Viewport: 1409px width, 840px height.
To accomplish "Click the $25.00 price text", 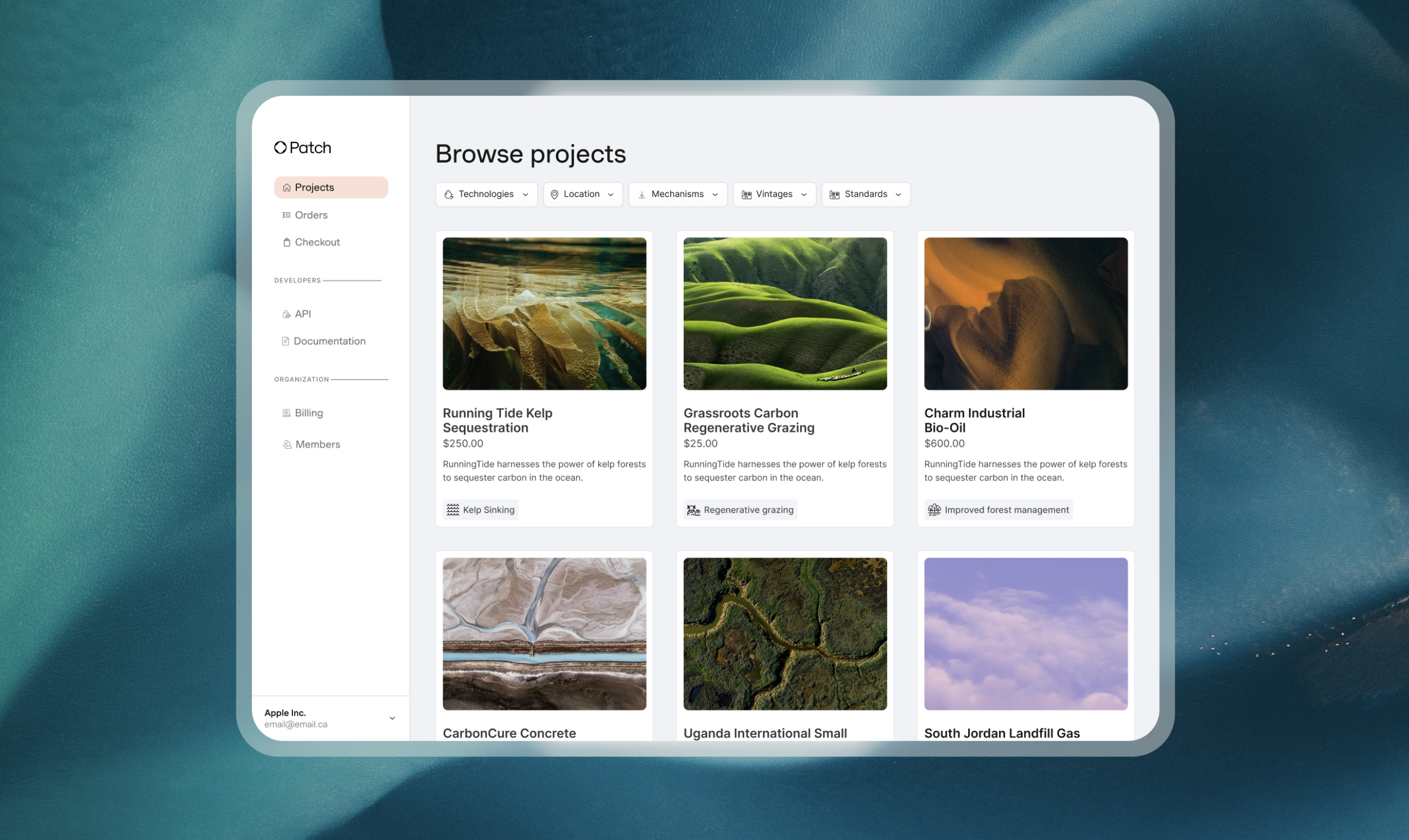I will 701,444.
